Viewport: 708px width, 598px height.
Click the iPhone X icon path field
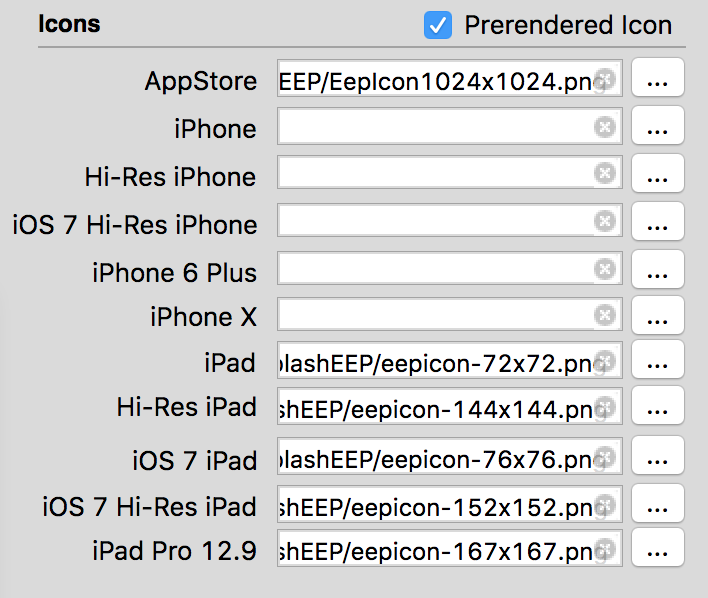click(435, 316)
